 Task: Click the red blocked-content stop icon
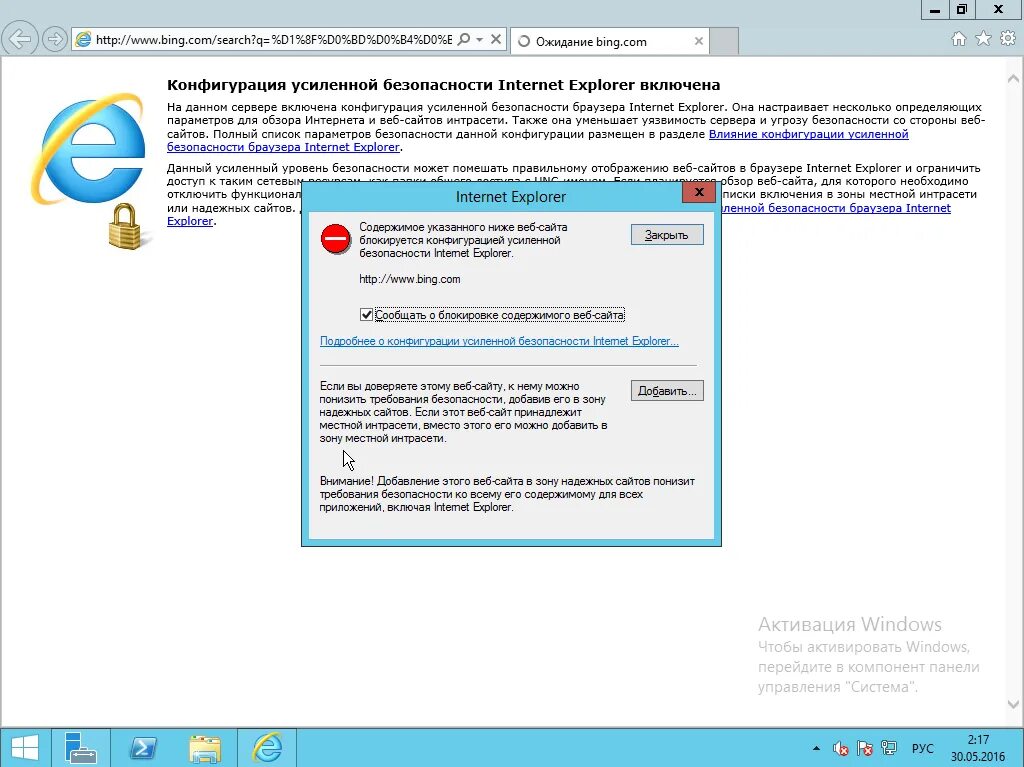[x=336, y=238]
